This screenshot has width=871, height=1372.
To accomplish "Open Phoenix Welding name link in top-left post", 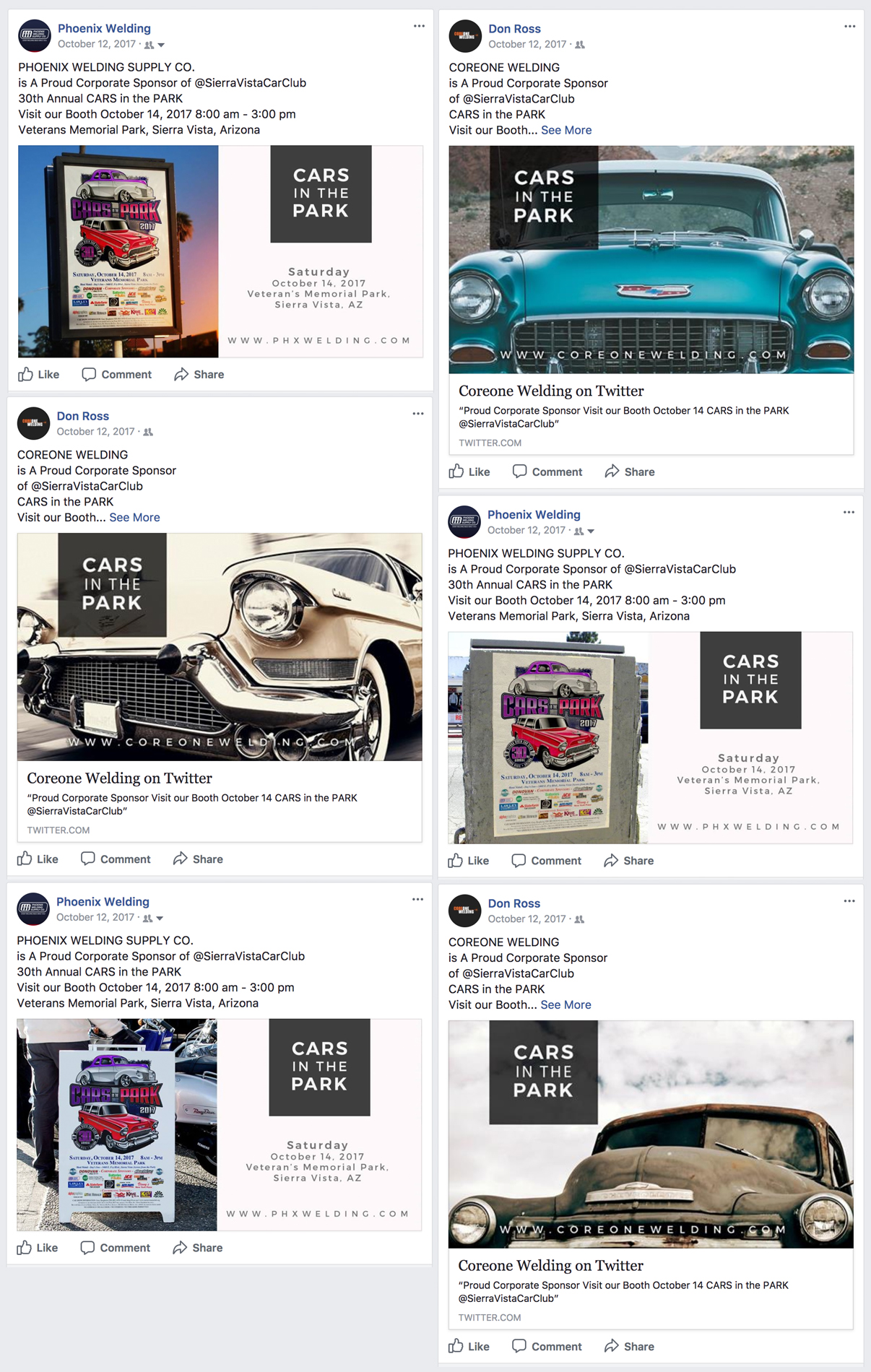I will [104, 28].
